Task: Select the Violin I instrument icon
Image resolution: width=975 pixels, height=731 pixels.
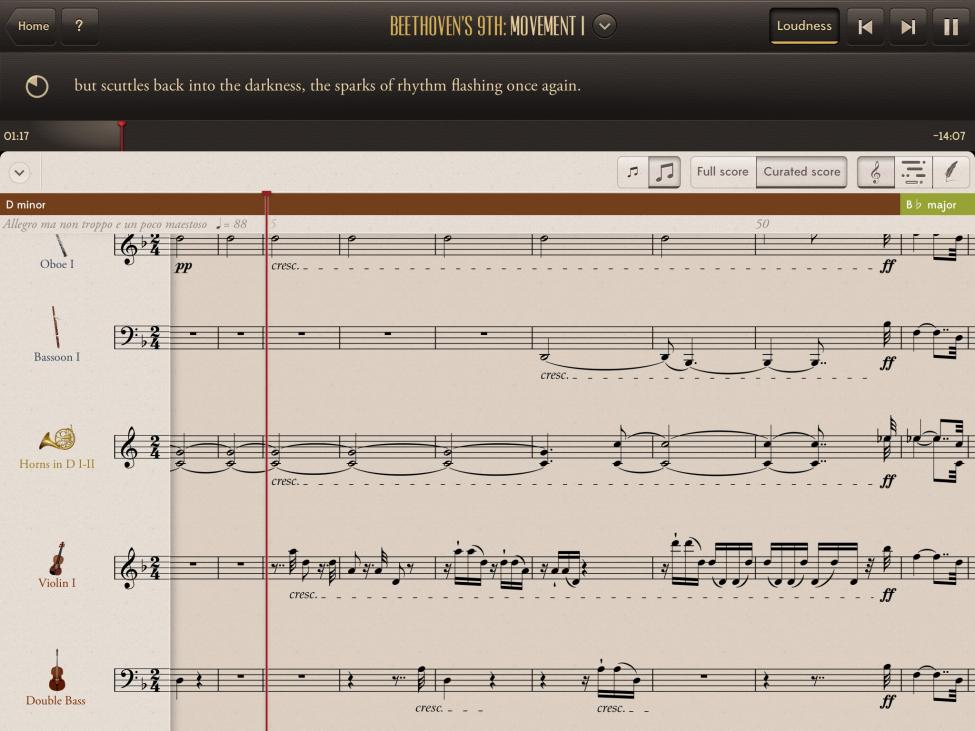Action: tap(57, 558)
